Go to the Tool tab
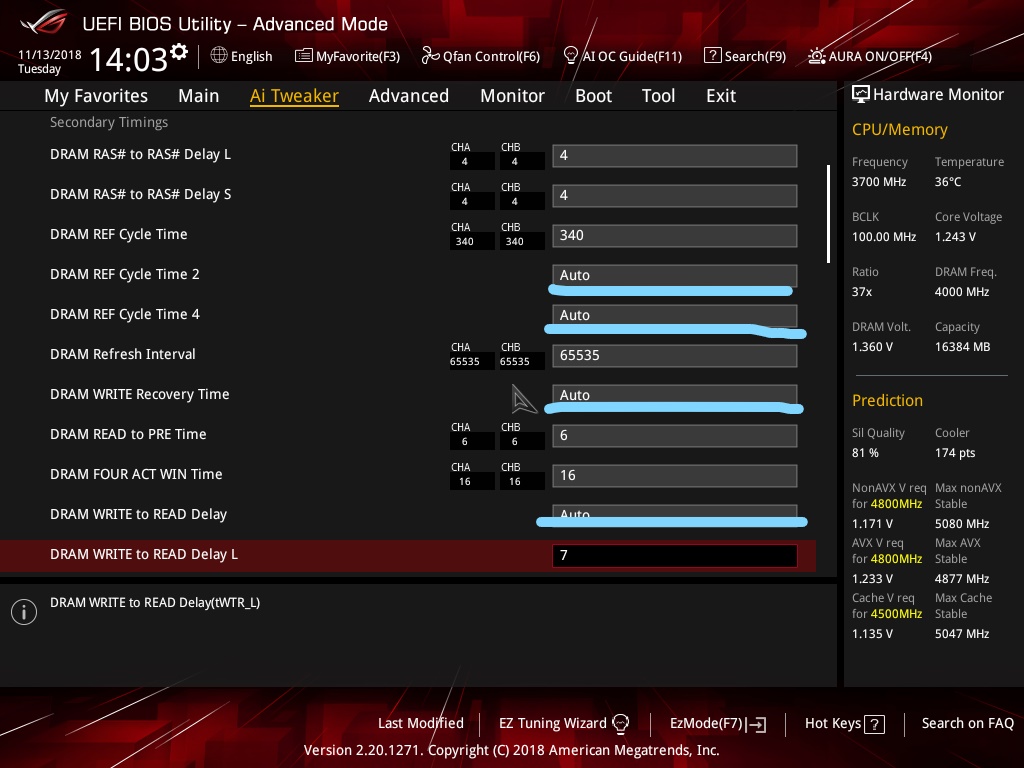The width and height of the screenshot is (1024, 768). coord(658,96)
